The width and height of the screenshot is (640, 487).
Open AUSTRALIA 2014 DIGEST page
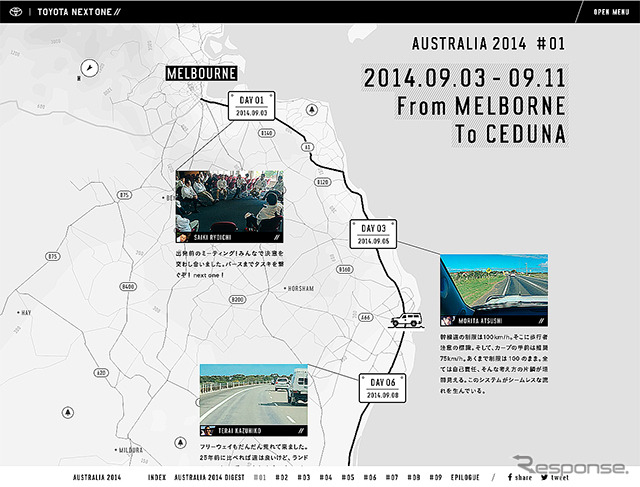pos(209,477)
